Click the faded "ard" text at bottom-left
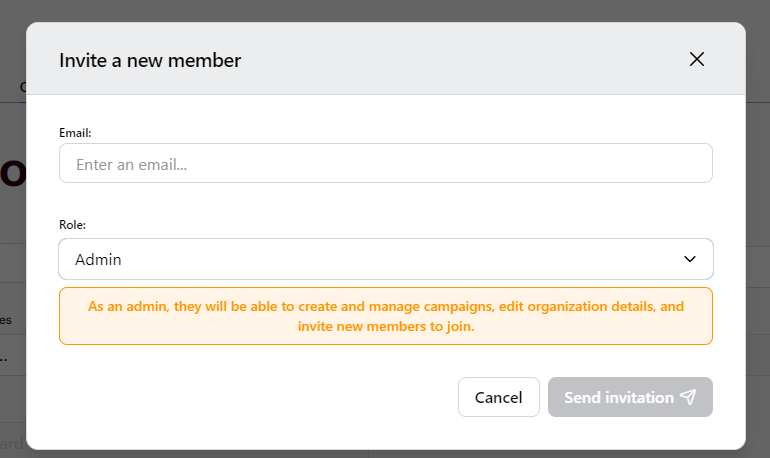This screenshot has height=458, width=770. 12,444
